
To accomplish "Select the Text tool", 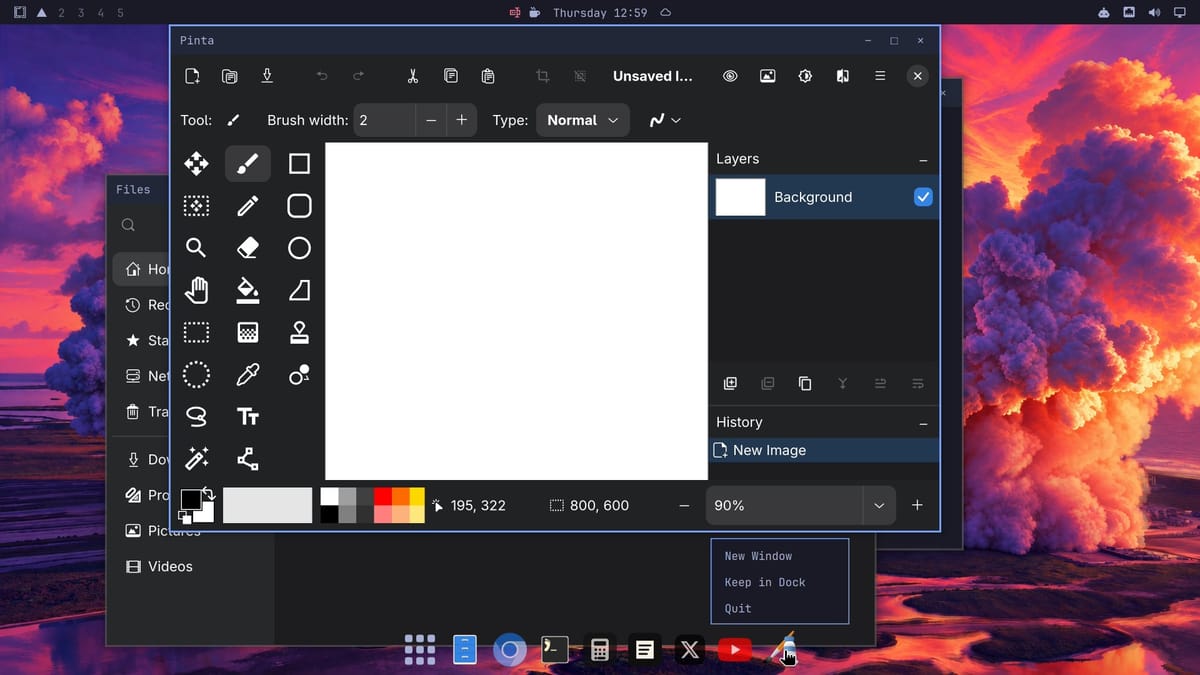I will [x=248, y=417].
